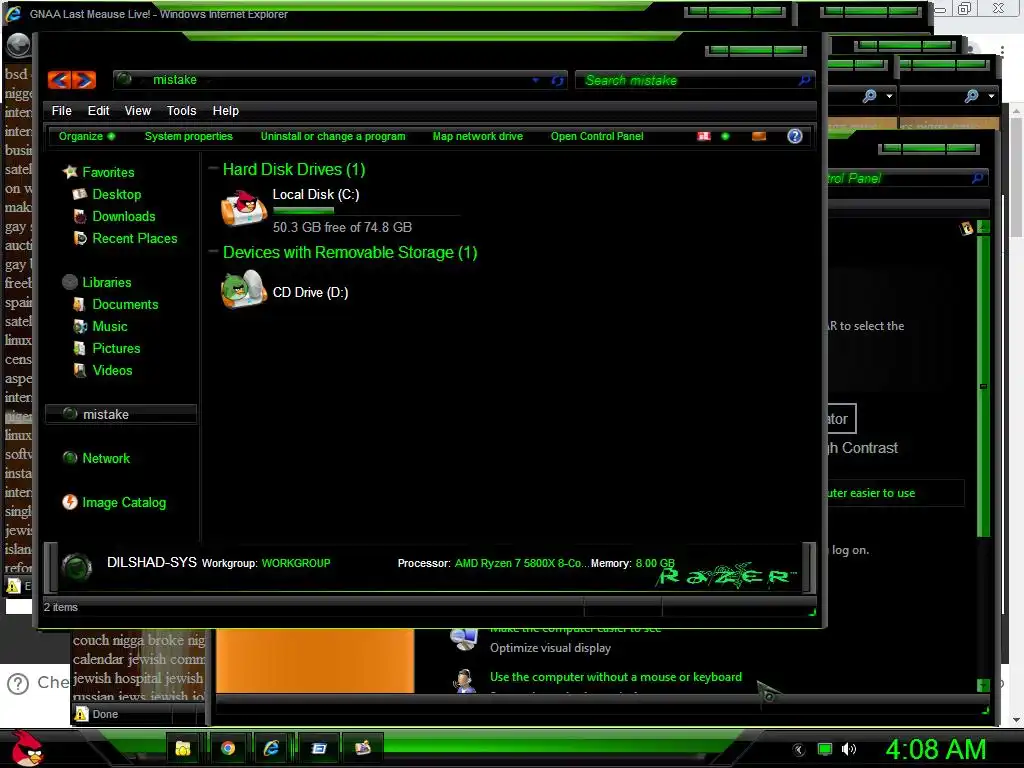Open Recent Places in Favorites
1024x768 pixels.
[x=135, y=238]
